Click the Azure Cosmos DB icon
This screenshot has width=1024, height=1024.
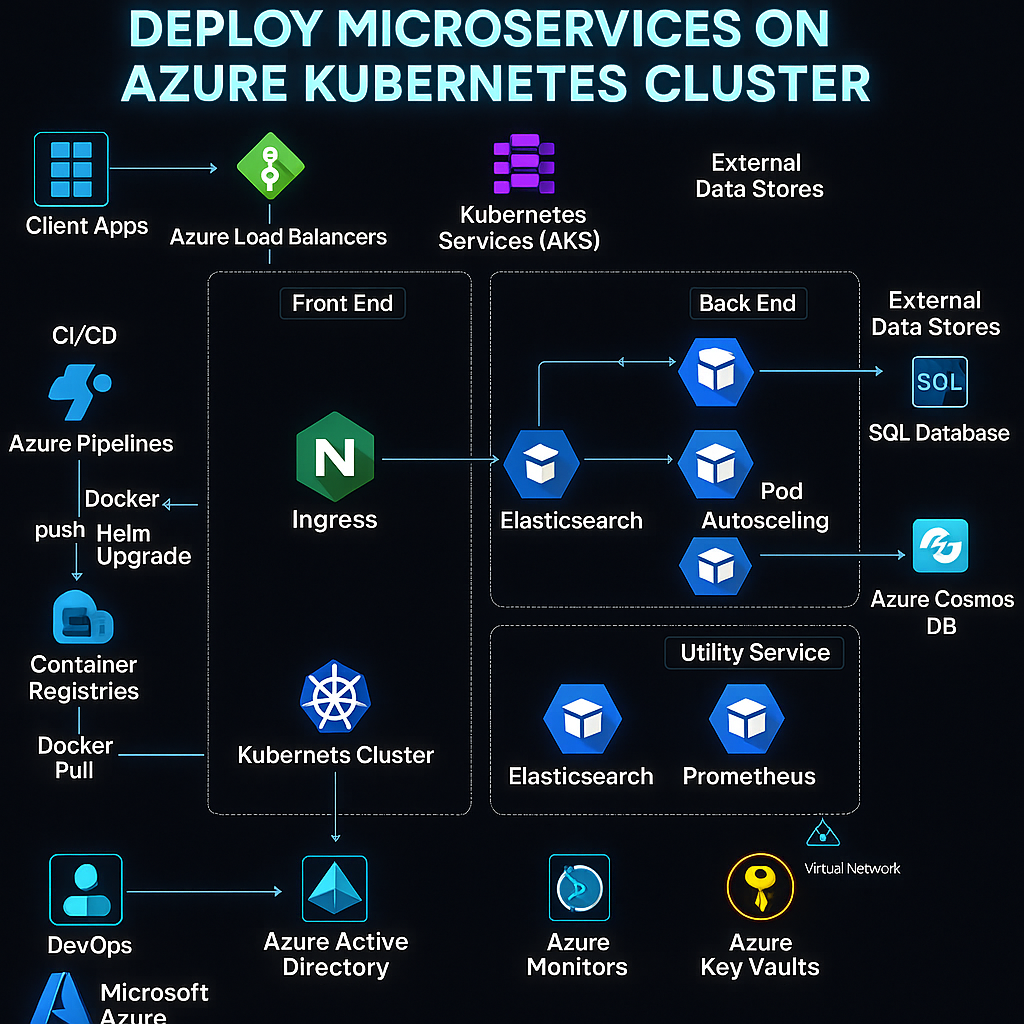[x=940, y=545]
